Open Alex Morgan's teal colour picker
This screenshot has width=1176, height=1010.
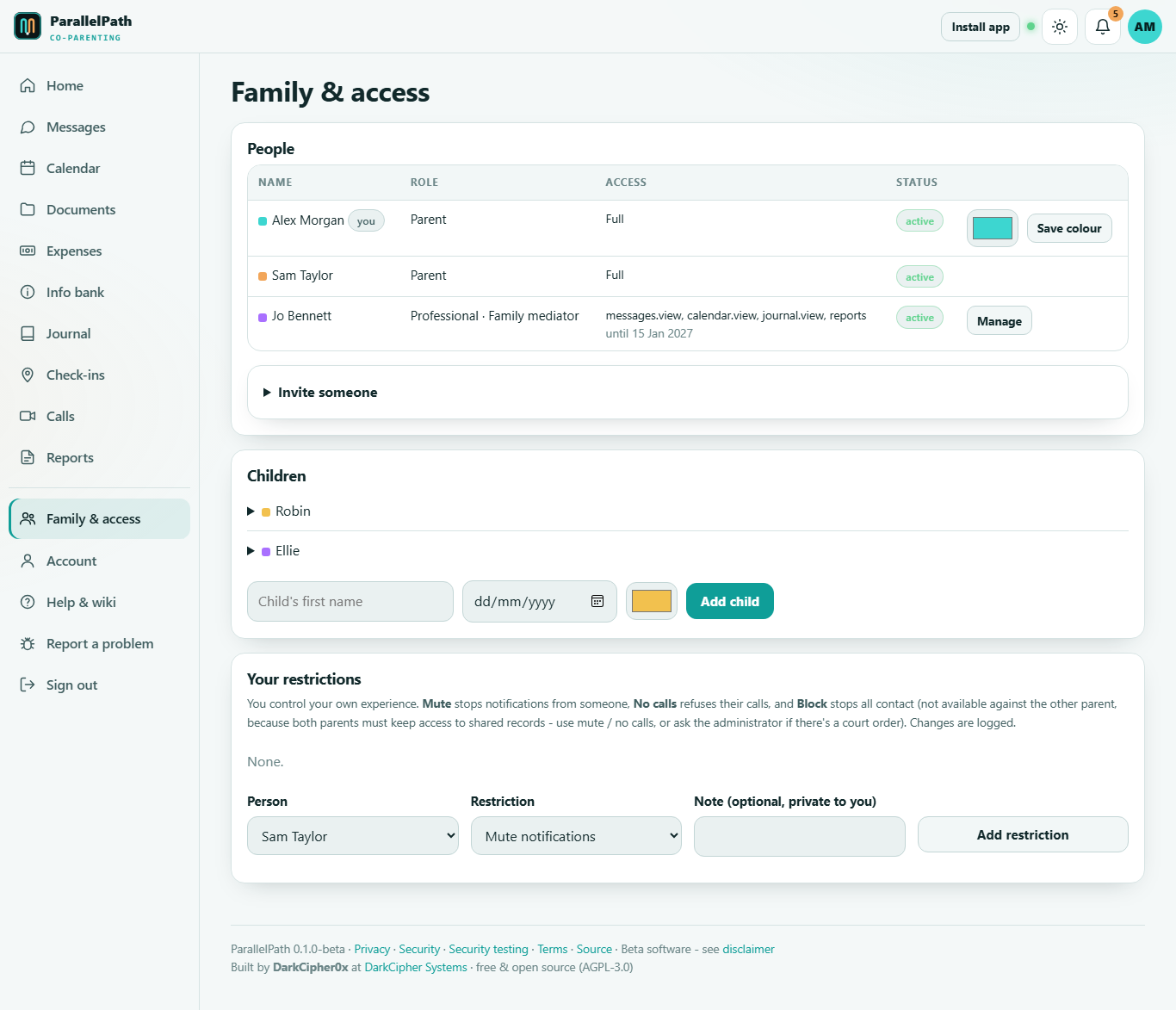pos(993,228)
